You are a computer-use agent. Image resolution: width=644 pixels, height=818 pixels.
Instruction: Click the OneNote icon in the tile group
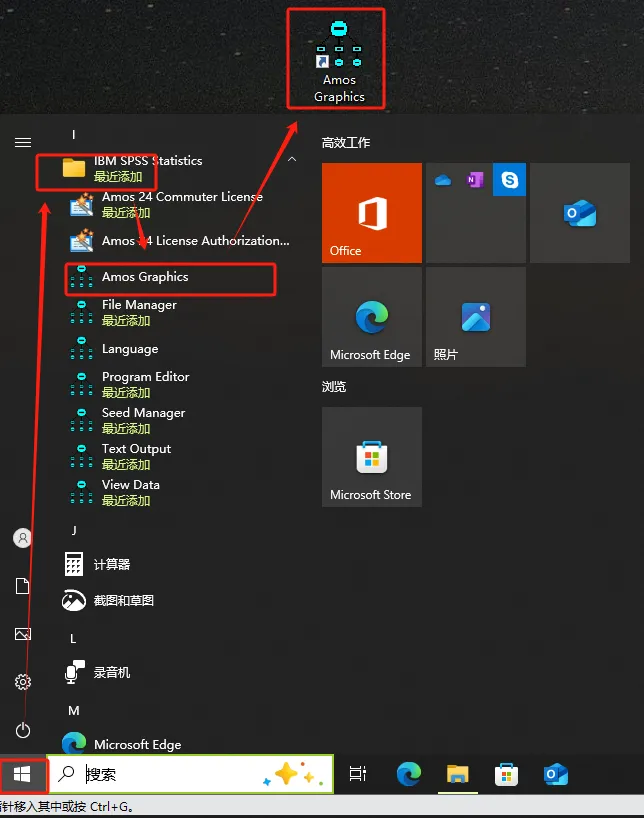[x=475, y=180]
